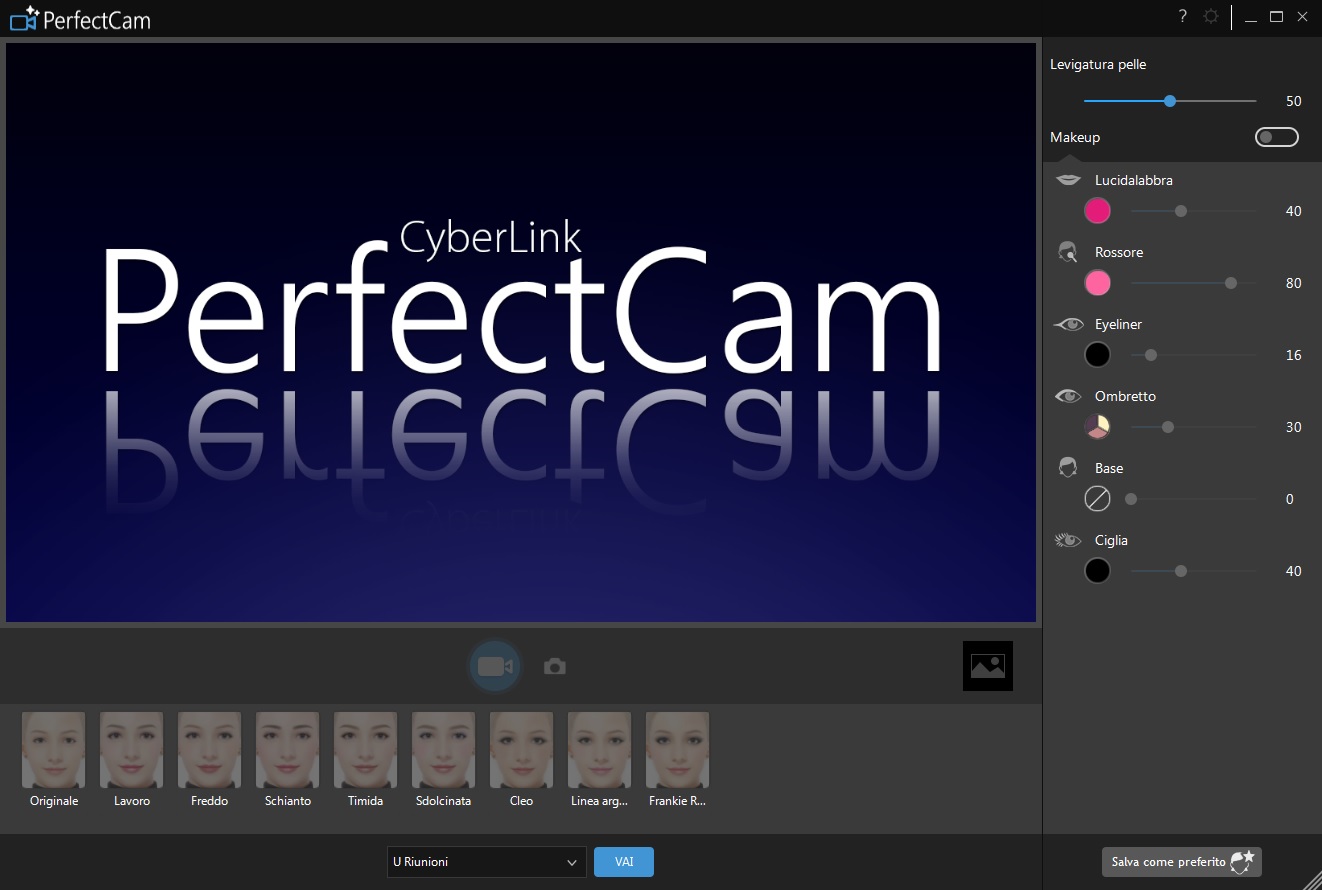
Task: Click the Eyeliner intensity slider handle
Action: coord(1151,355)
